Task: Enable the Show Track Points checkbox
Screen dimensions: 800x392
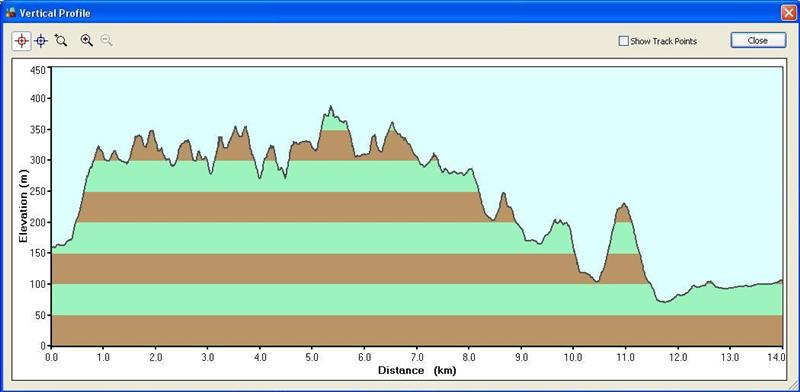Action: click(x=623, y=41)
